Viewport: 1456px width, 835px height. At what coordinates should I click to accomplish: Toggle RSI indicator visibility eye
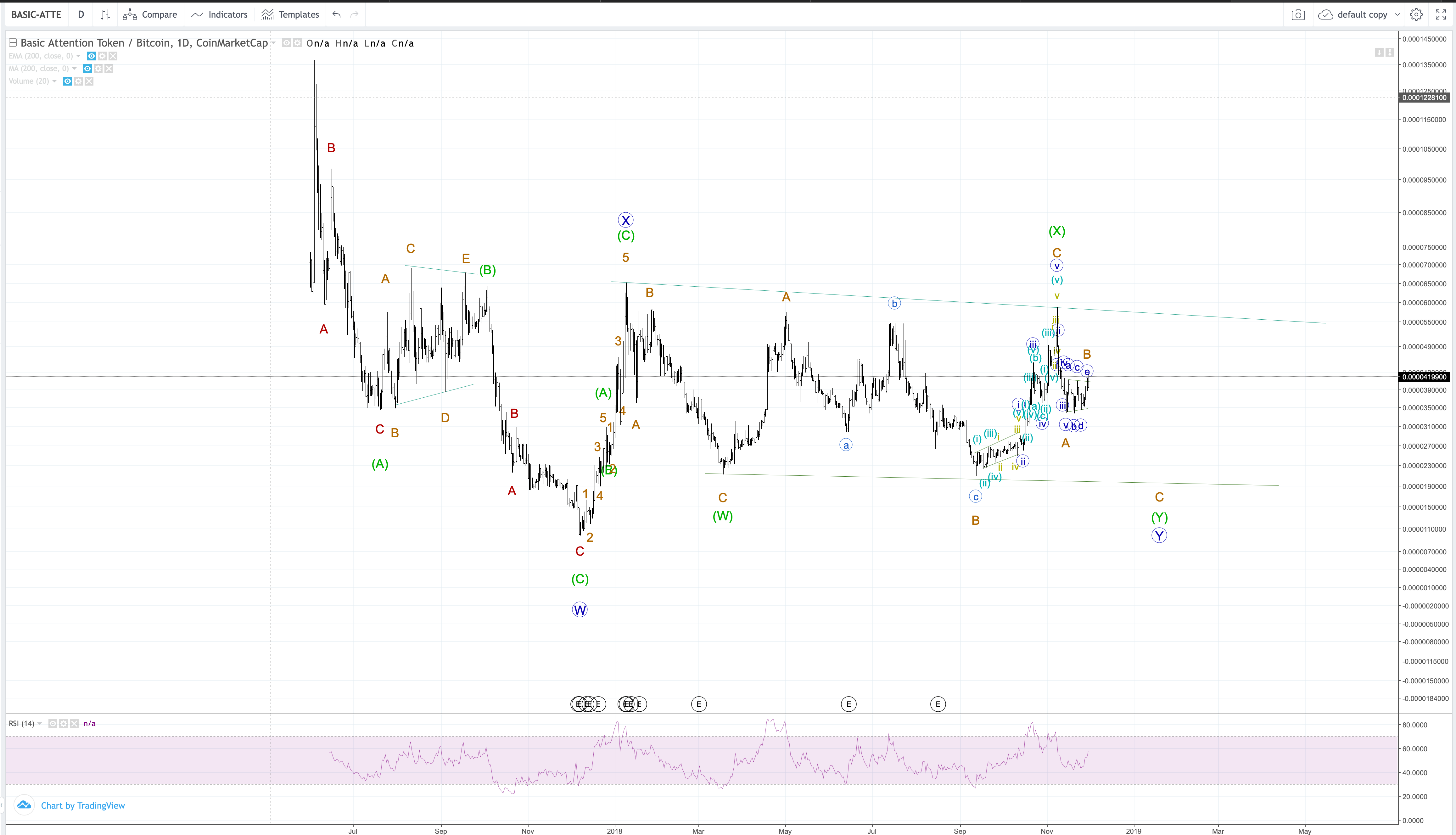(52, 724)
